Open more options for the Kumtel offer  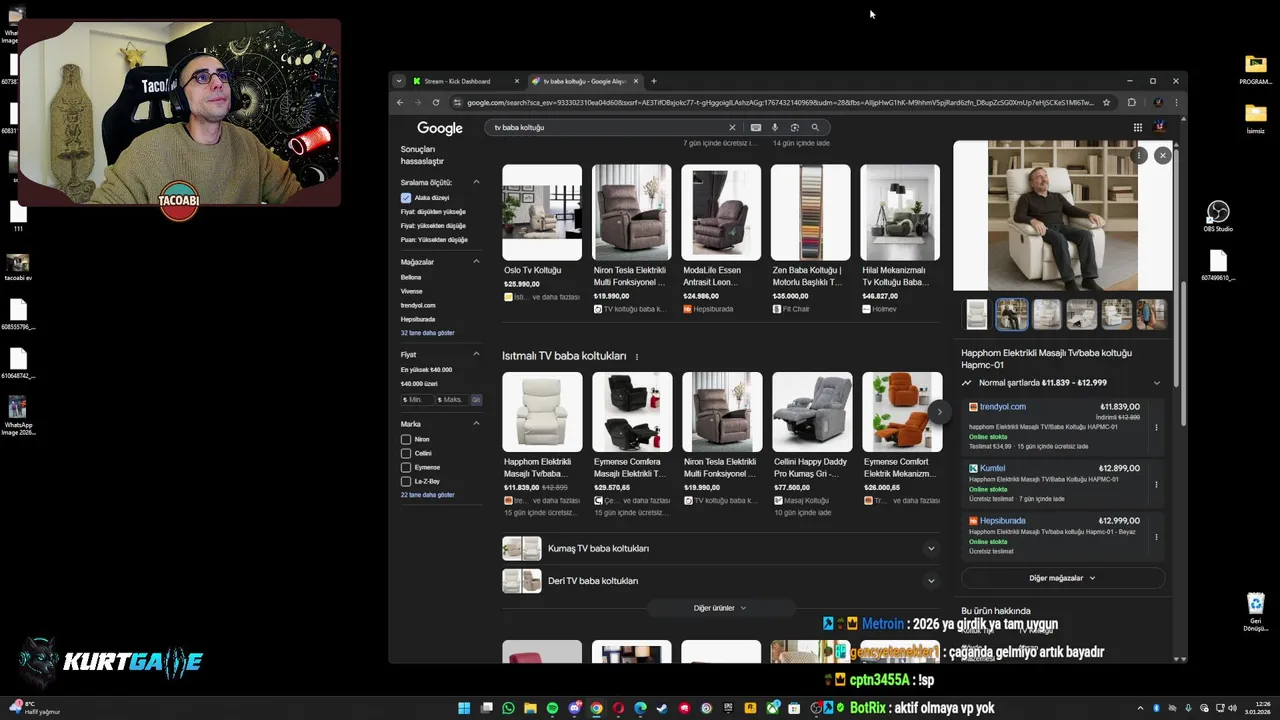click(x=1157, y=484)
